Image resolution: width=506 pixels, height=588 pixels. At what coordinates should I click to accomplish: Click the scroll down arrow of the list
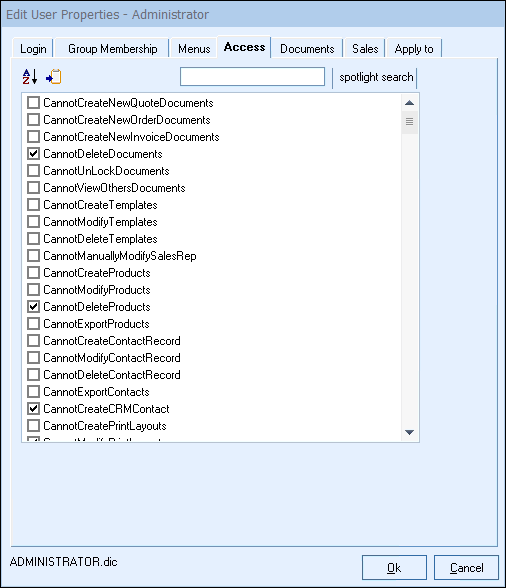tap(409, 432)
